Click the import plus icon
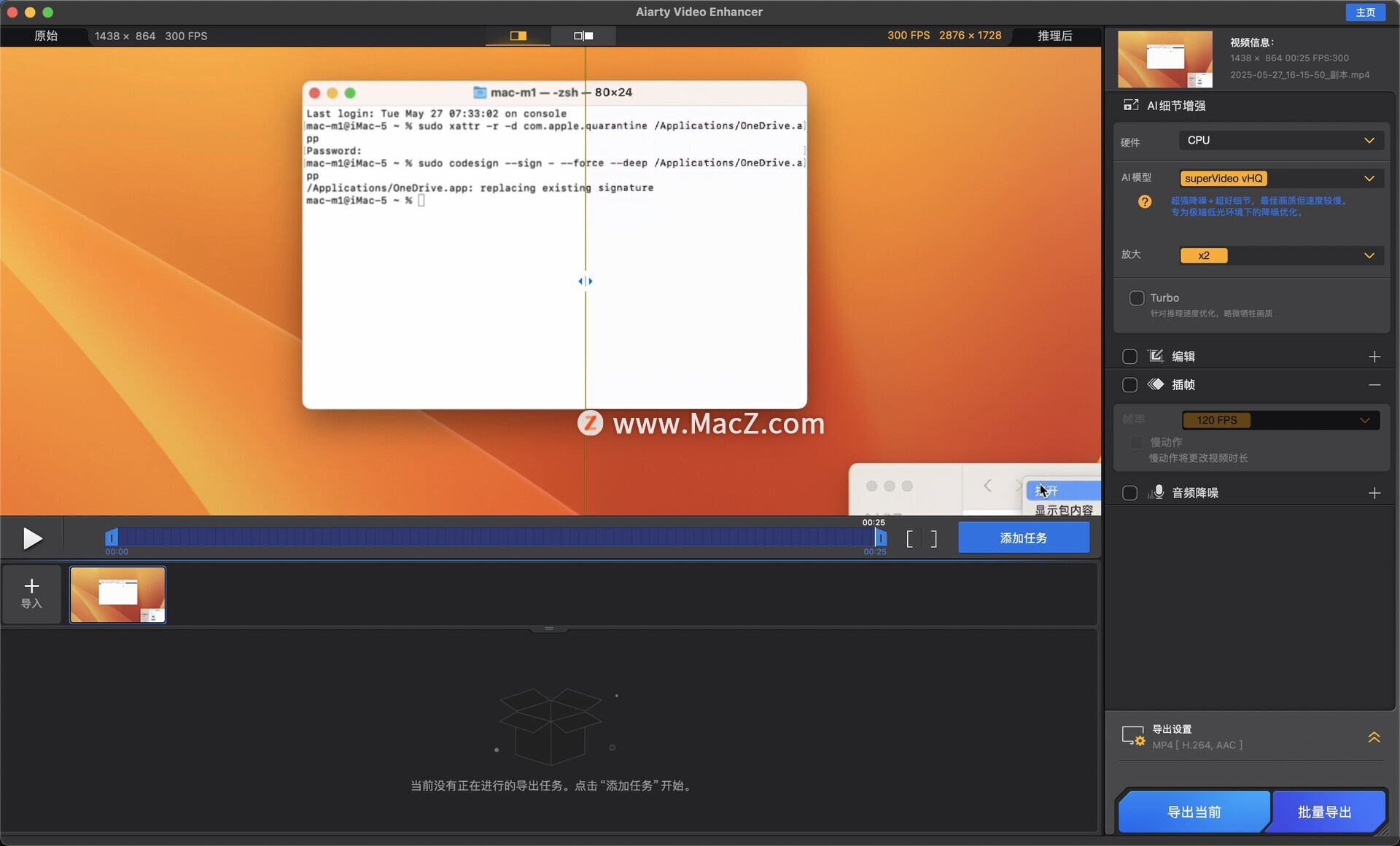Screen dimensions: 1400x846 [31, 586]
